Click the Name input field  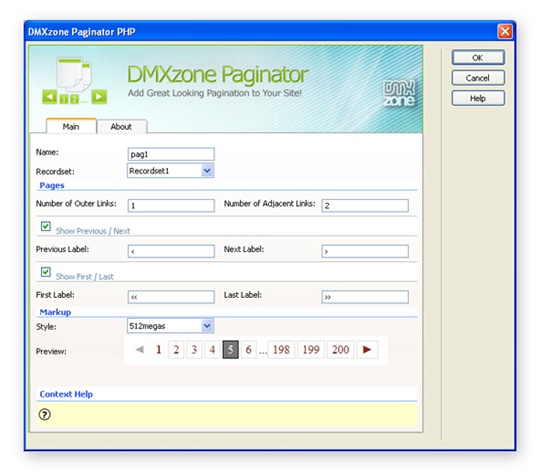[x=171, y=154]
